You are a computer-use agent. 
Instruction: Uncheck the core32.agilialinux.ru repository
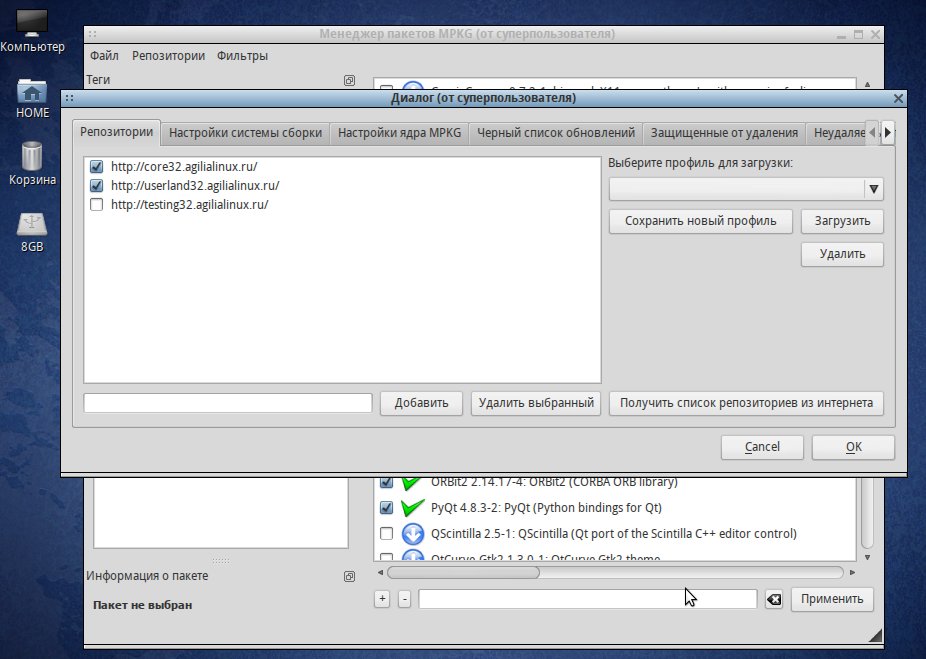pyautogui.click(x=96, y=167)
